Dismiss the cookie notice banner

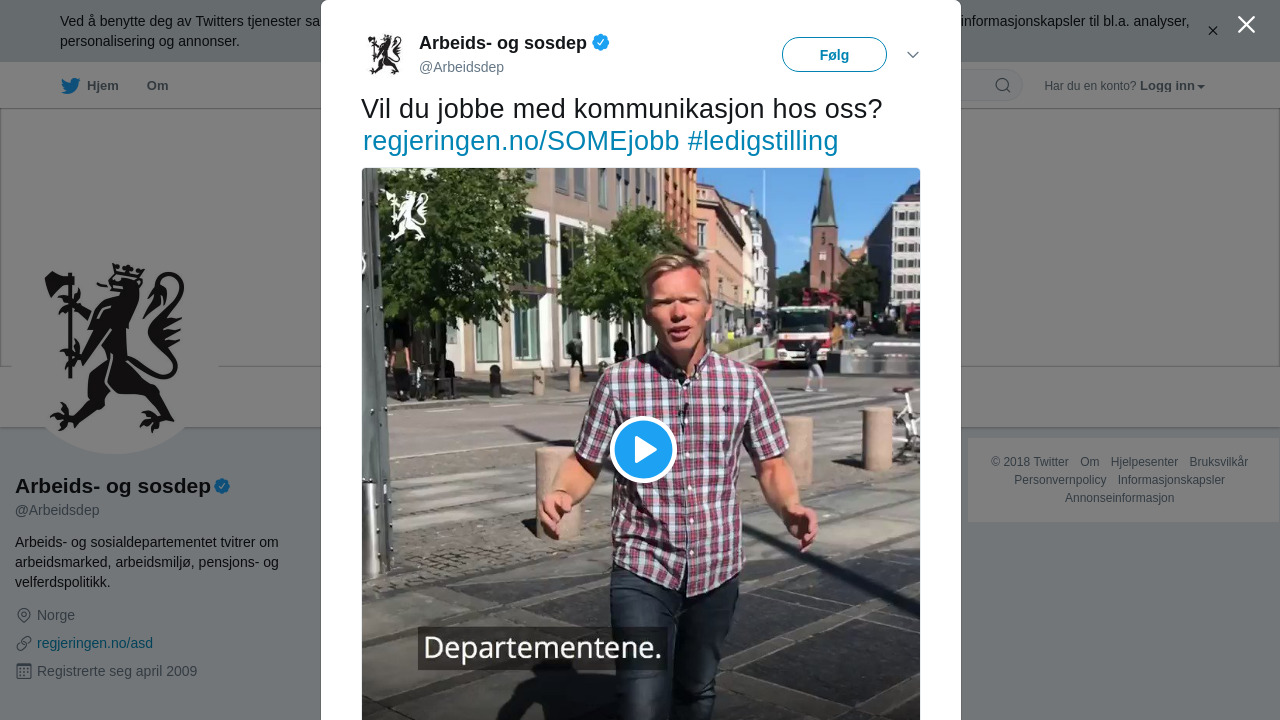pyautogui.click(x=1213, y=31)
